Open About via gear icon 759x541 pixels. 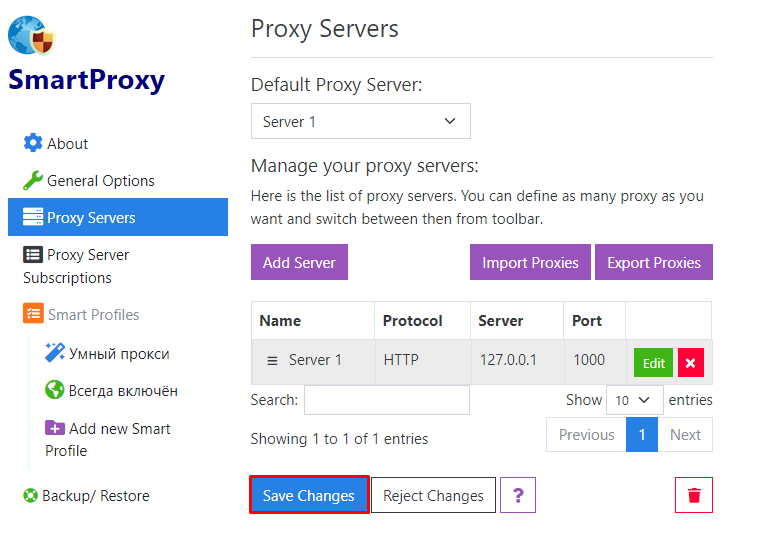[x=33, y=143]
